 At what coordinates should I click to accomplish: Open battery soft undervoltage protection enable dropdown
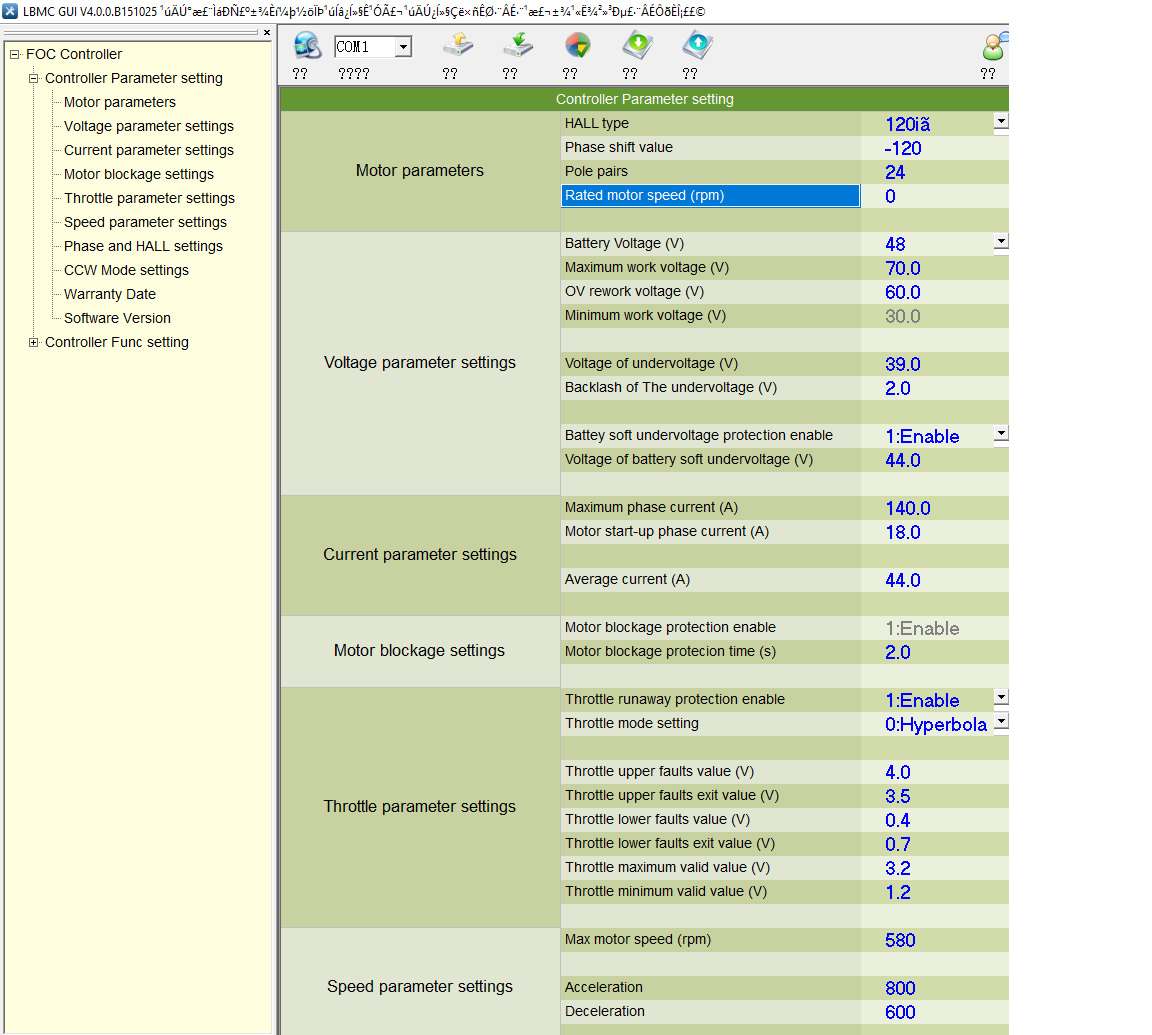1000,433
